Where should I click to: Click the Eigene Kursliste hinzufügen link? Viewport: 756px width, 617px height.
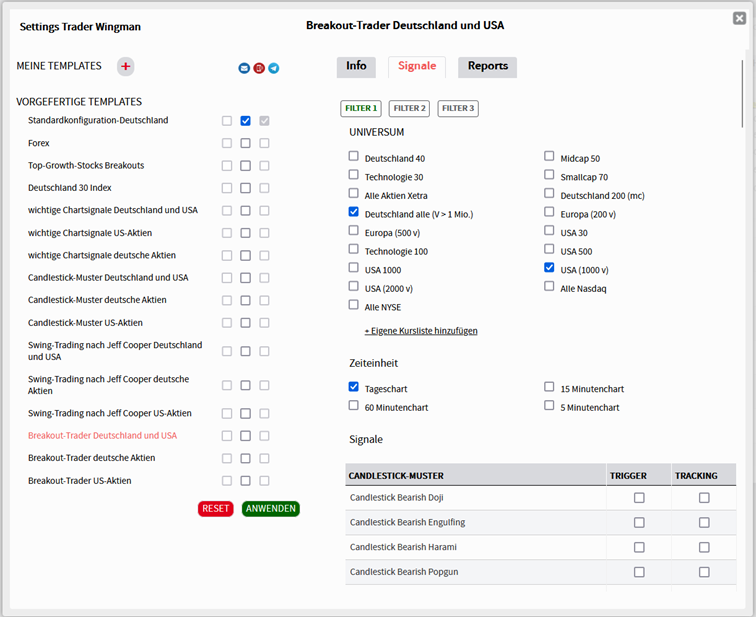(x=421, y=330)
